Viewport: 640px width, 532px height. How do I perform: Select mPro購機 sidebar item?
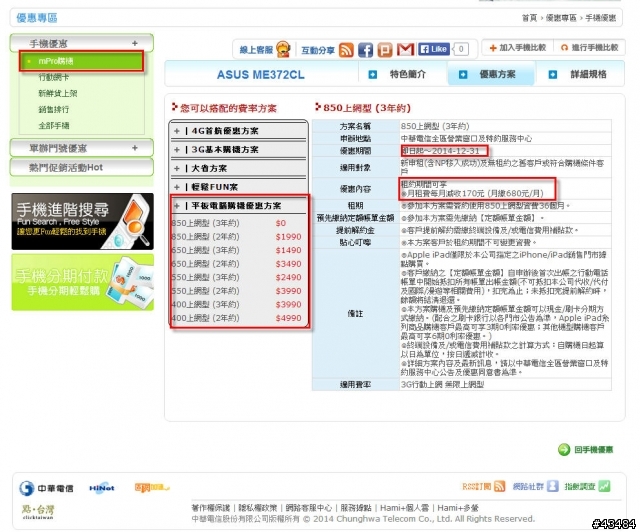pyautogui.click(x=81, y=61)
